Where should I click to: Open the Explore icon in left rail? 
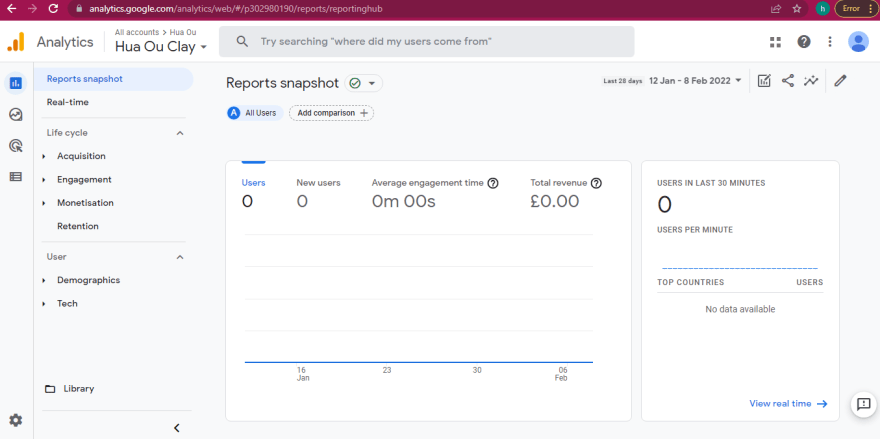[16, 115]
